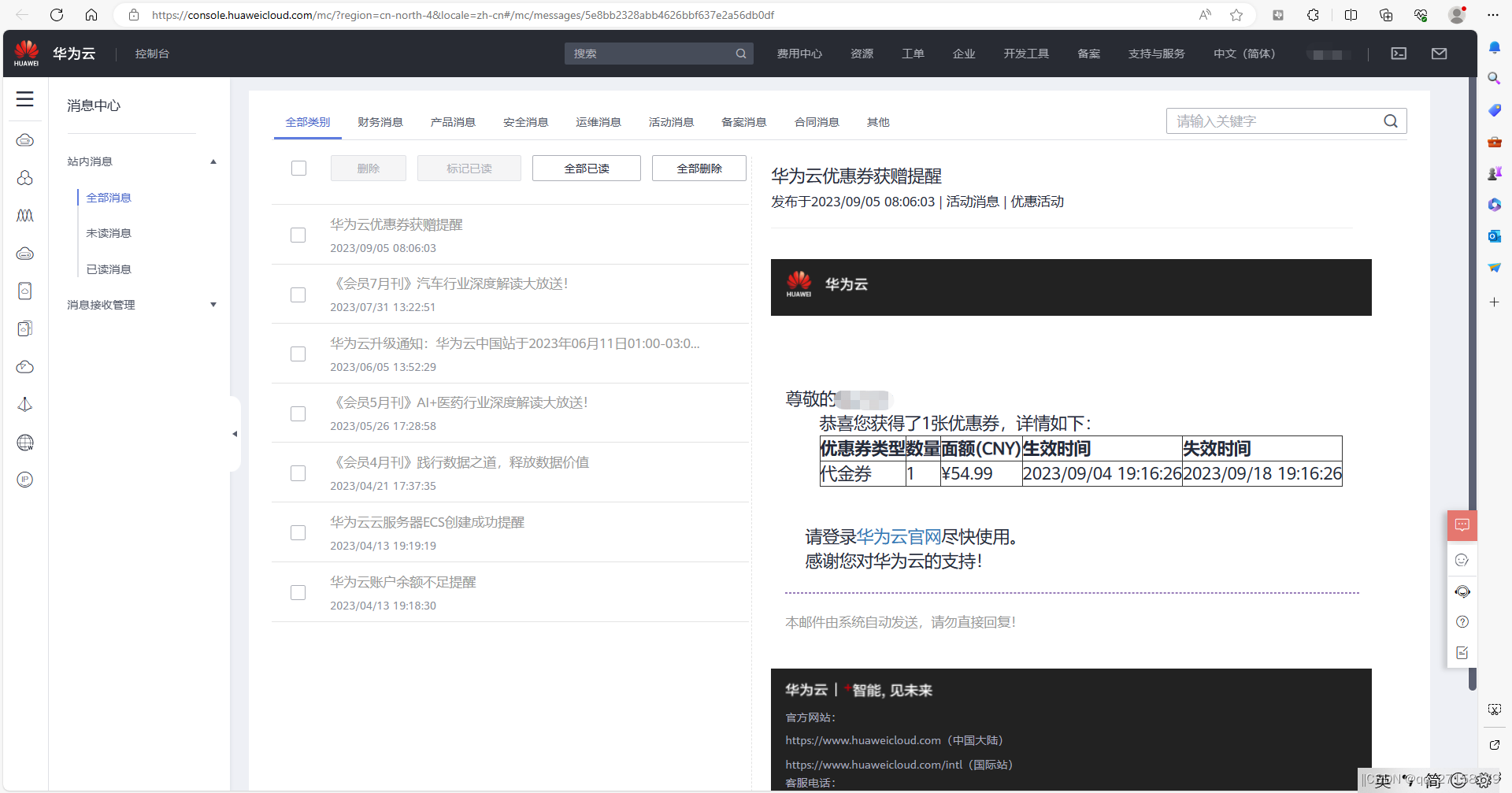Add an app to the Edge sidebar with plus
Image resolution: width=1512 pixels, height=793 pixels.
1494,302
